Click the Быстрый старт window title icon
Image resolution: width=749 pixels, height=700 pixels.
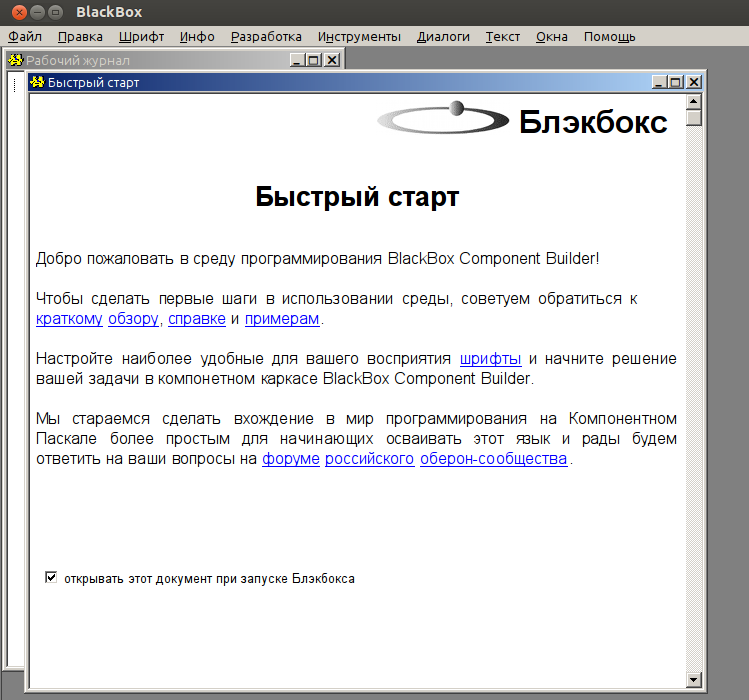(x=37, y=83)
